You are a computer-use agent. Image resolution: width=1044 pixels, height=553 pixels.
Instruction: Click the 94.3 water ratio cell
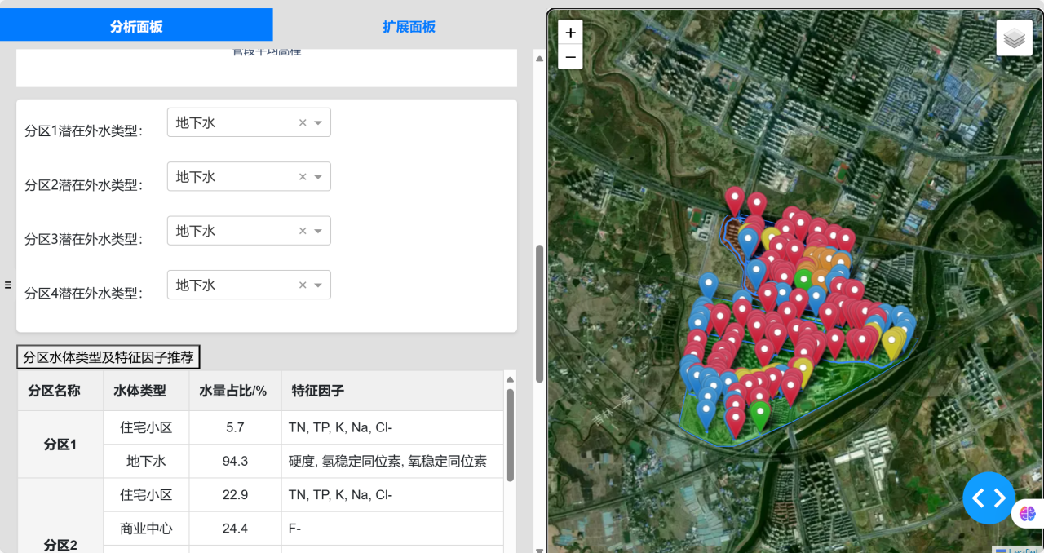coord(235,461)
